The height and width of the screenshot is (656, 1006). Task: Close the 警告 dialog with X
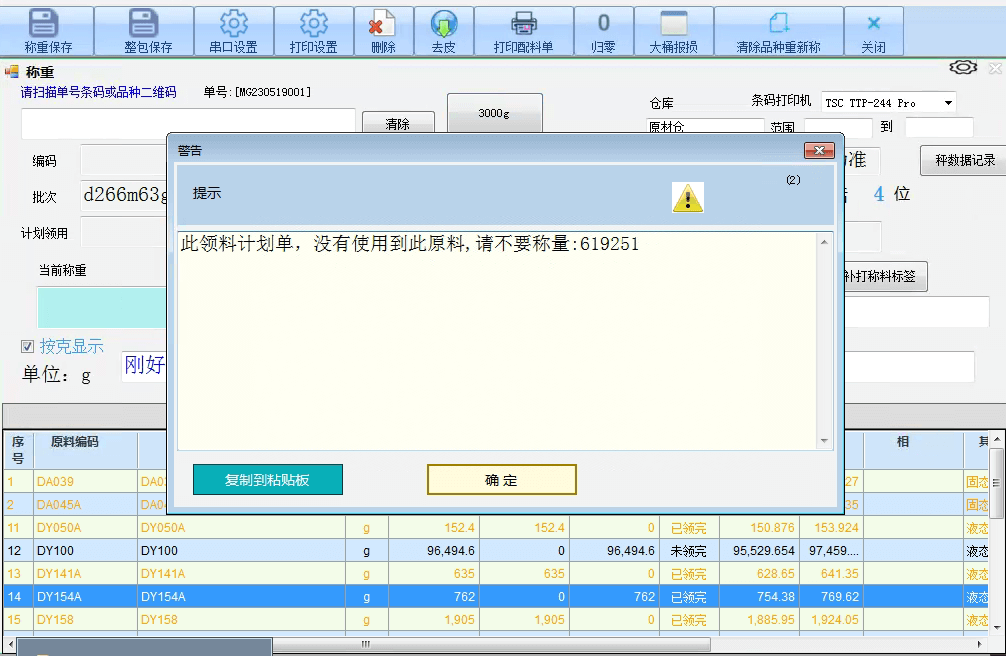pyautogui.click(x=819, y=150)
